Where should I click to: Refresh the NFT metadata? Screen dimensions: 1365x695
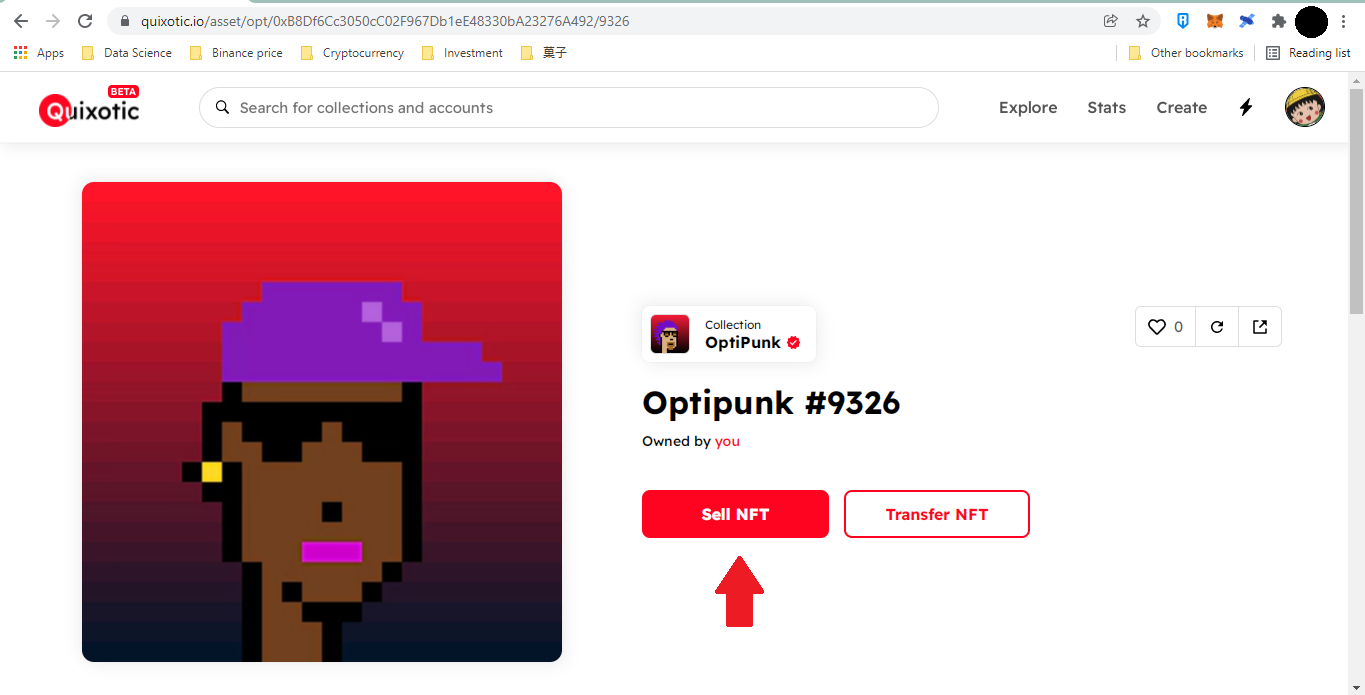pos(1217,327)
